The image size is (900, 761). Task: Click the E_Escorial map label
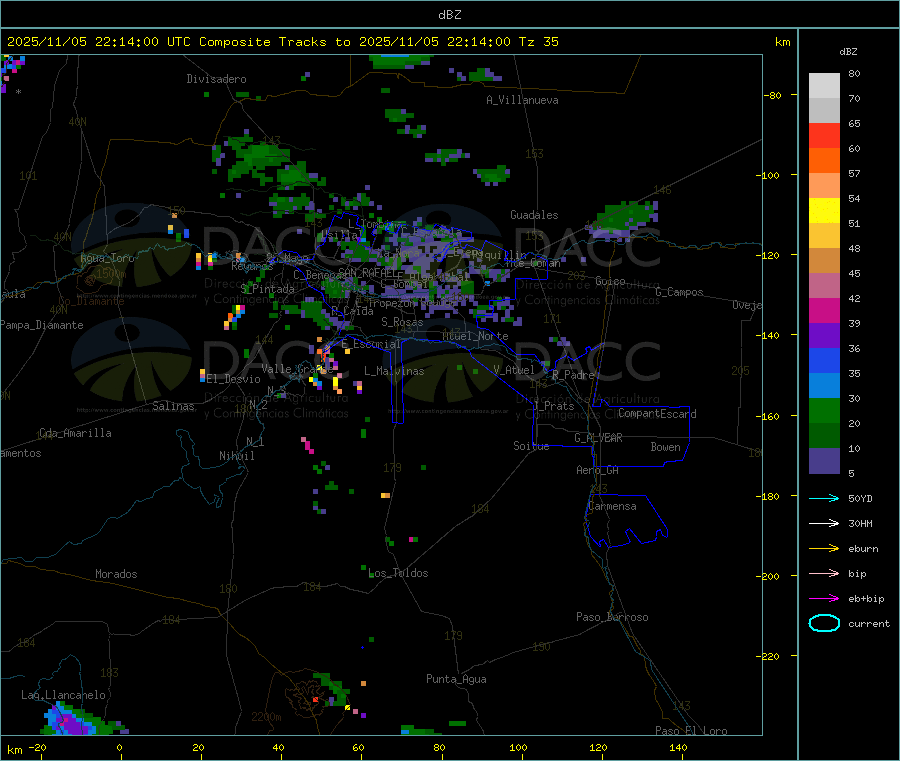tap(371, 344)
